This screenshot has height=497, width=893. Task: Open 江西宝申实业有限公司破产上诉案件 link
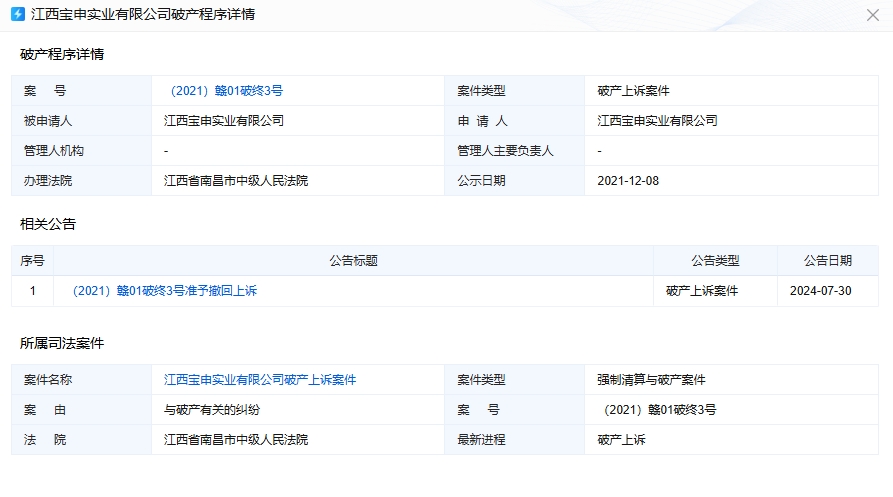point(260,380)
